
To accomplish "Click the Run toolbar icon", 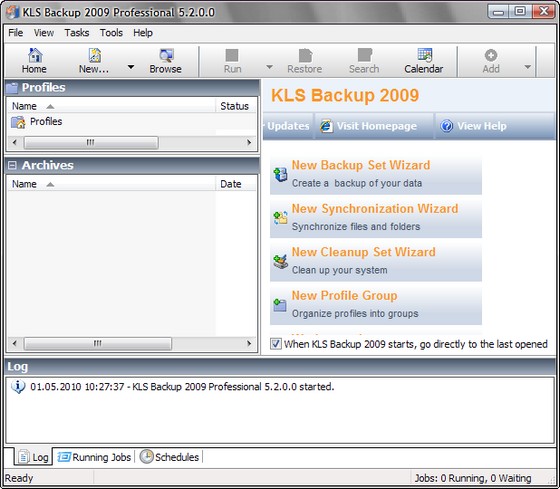I will pos(232,55).
